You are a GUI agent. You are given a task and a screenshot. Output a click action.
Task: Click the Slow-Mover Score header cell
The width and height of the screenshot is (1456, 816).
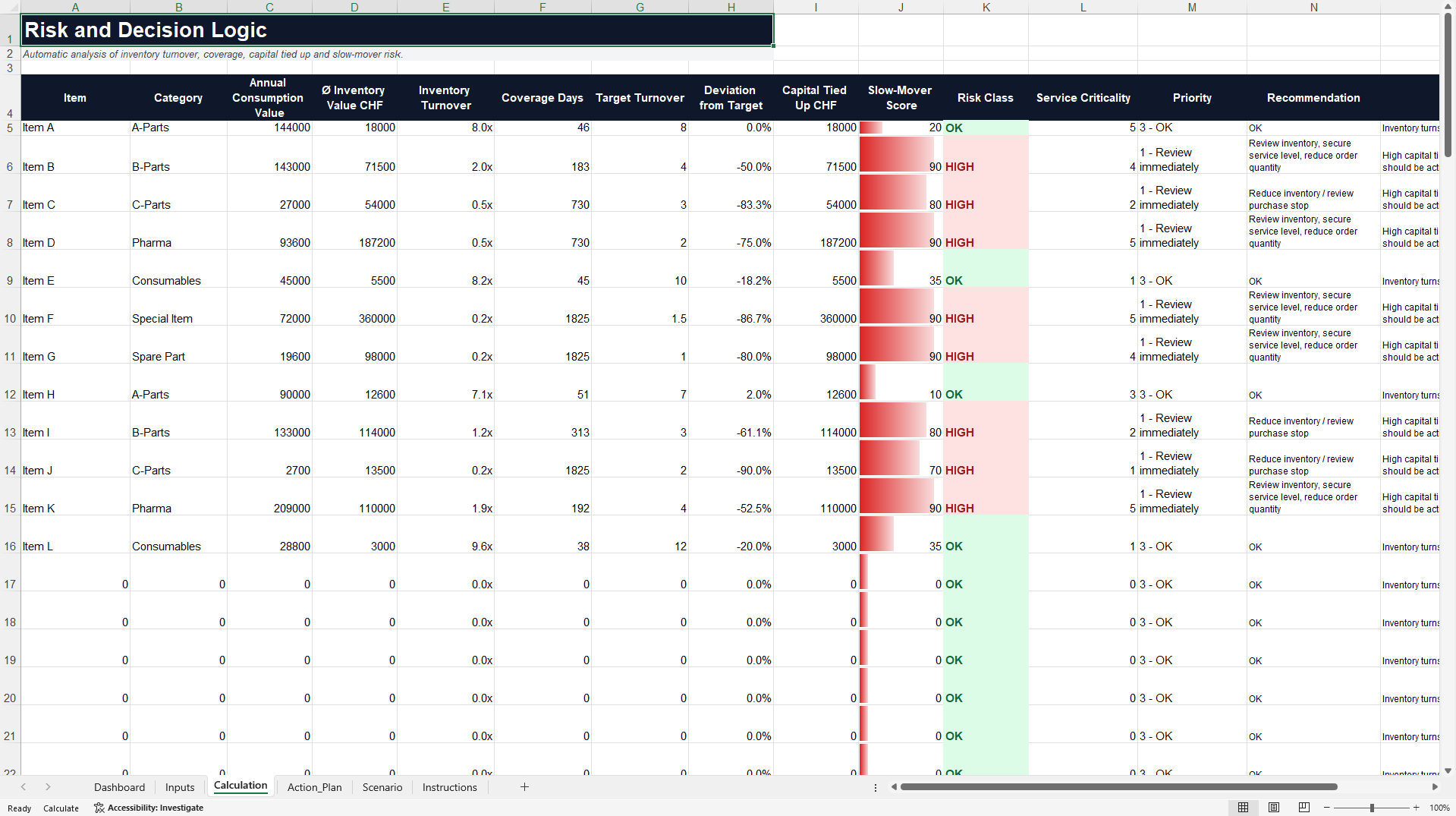click(x=901, y=98)
